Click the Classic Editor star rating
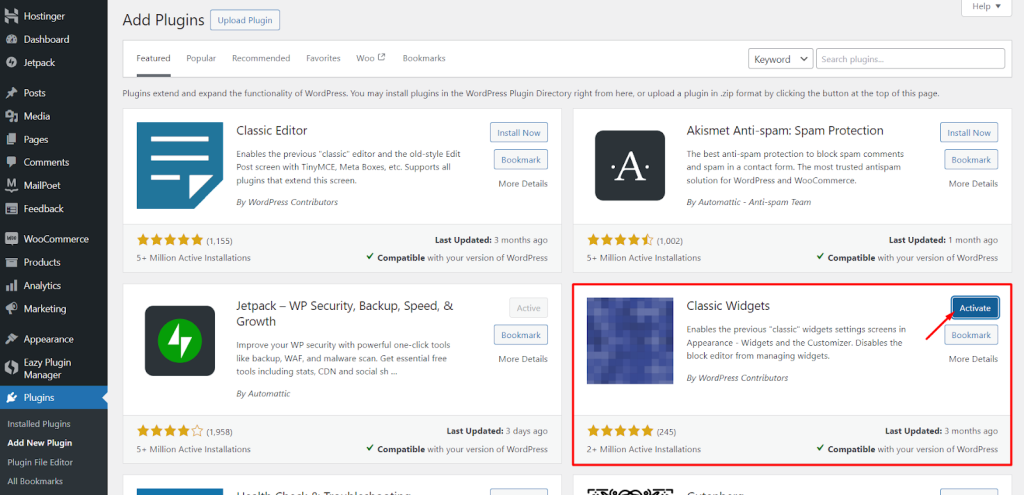This screenshot has height=495, width=1024. [170, 240]
